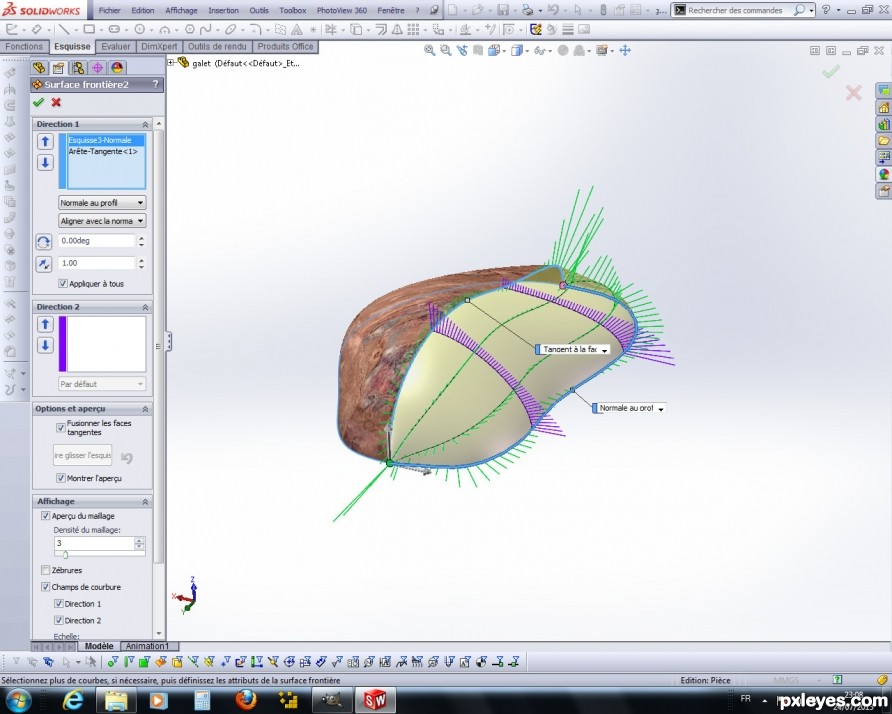Switch to the Animation1 tab
The width and height of the screenshot is (892, 714).
pos(147,646)
